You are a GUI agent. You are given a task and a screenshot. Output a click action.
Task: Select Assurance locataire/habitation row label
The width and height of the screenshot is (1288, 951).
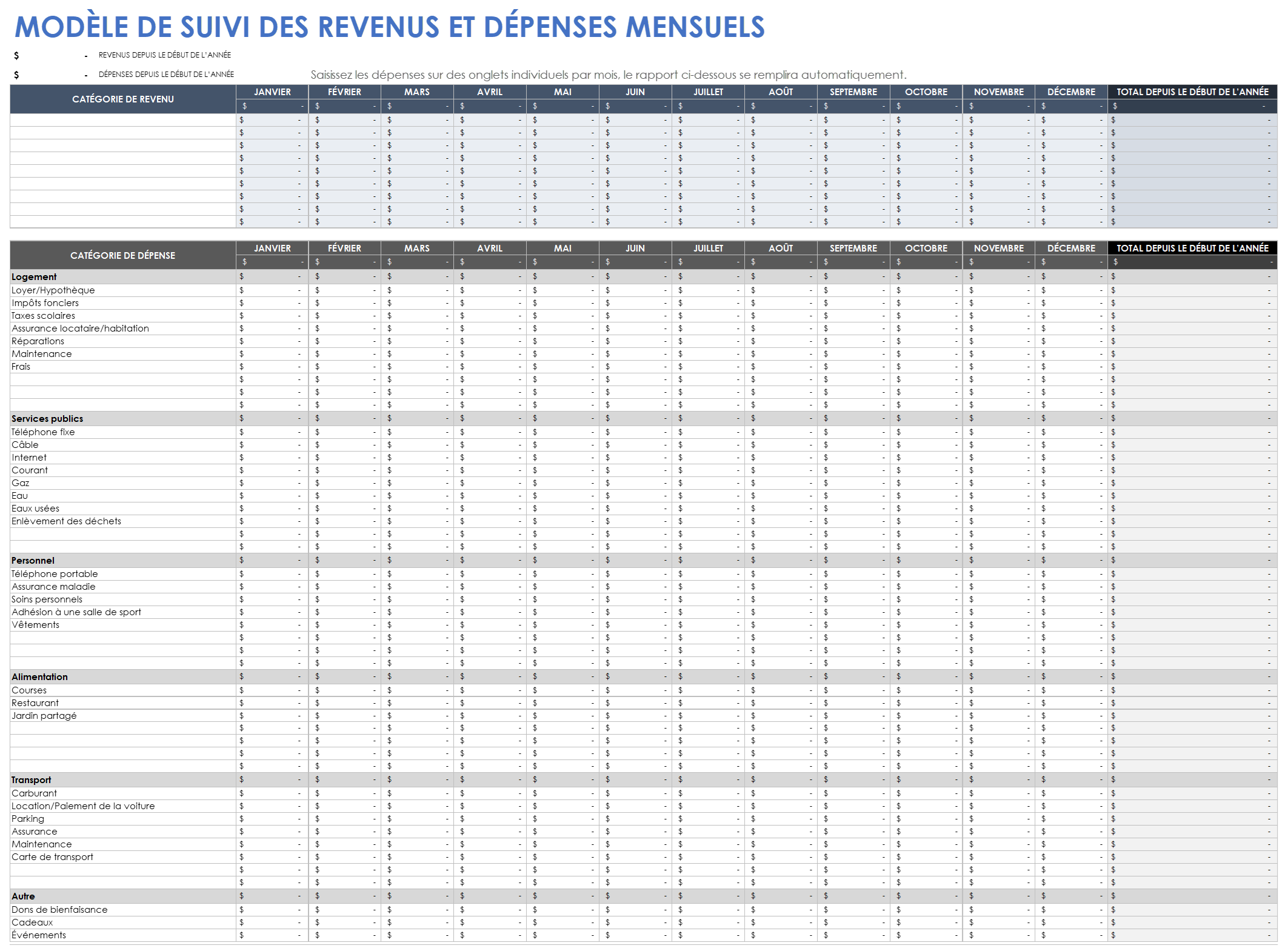pyautogui.click(x=80, y=329)
